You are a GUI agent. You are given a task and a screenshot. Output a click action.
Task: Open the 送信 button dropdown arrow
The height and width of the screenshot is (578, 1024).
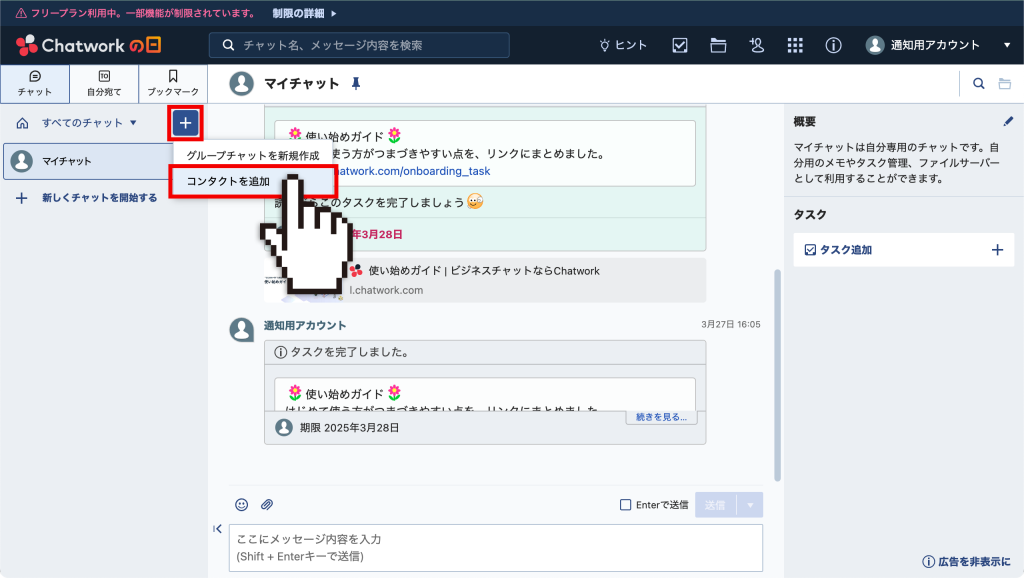[751, 505]
